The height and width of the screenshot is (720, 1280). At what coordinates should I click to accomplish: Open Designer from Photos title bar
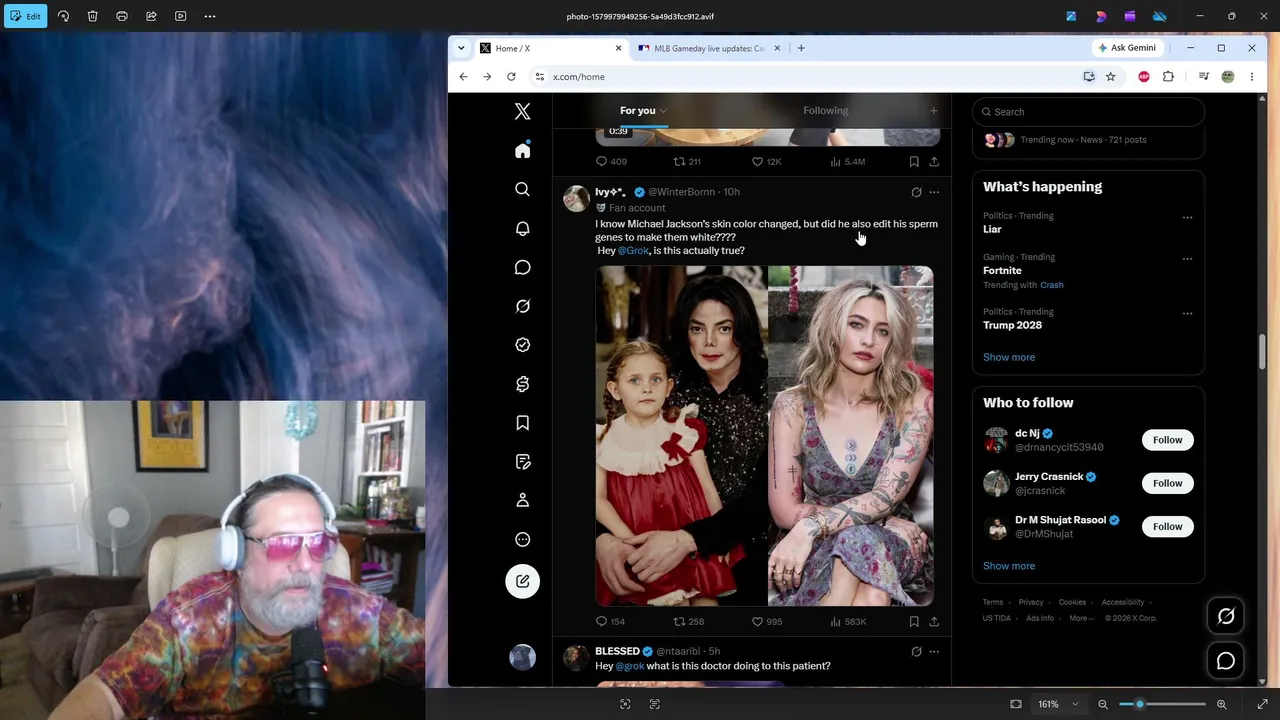(x=1101, y=16)
